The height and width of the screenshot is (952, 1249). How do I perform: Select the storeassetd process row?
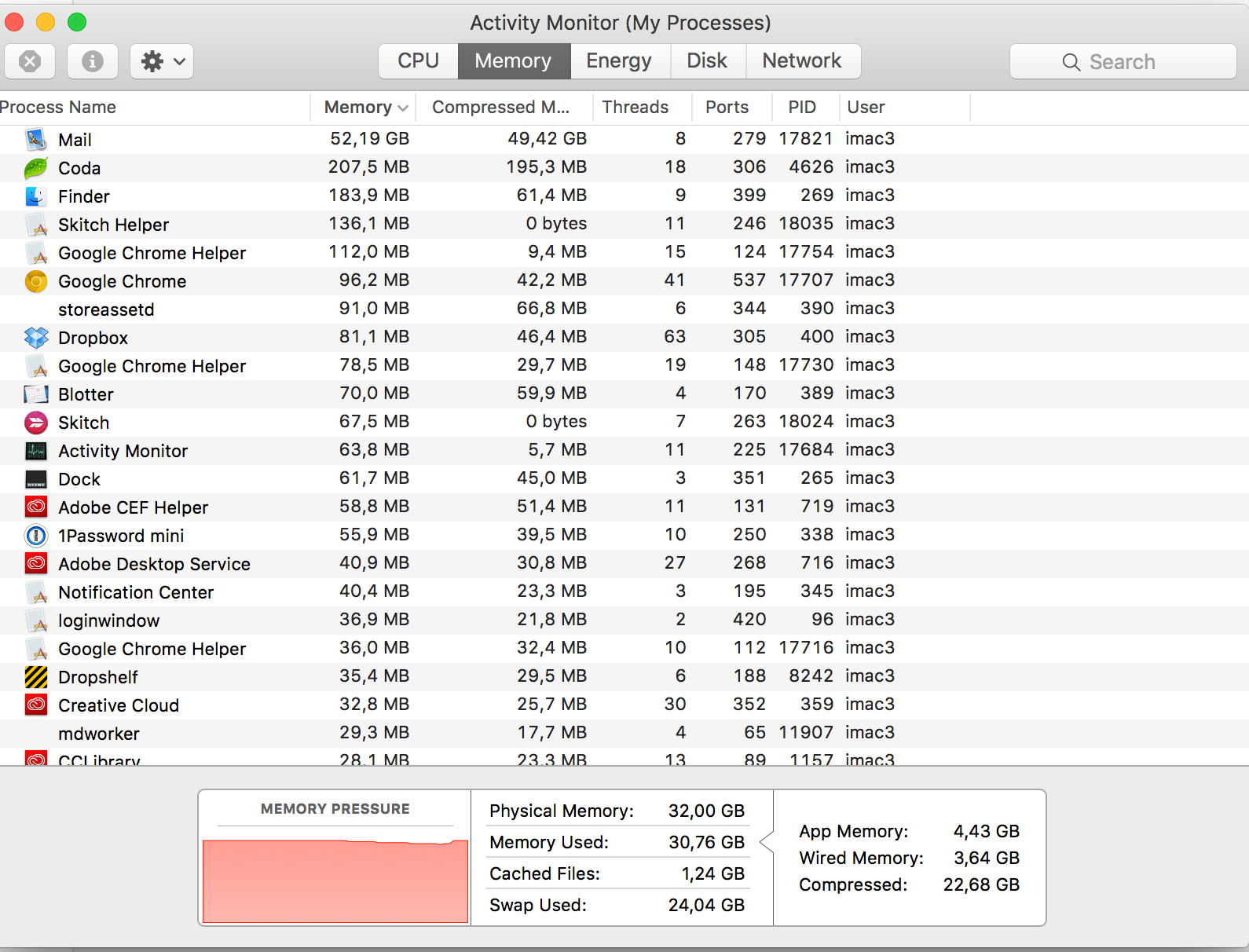point(624,309)
